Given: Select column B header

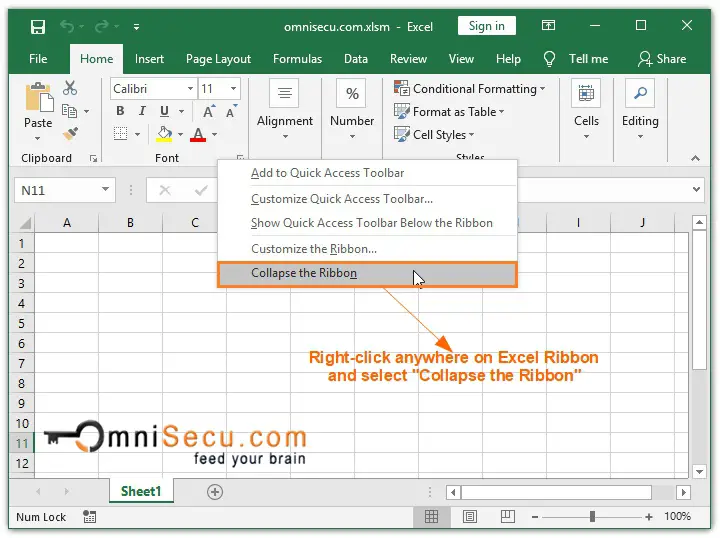Looking at the screenshot, I should pos(130,223).
